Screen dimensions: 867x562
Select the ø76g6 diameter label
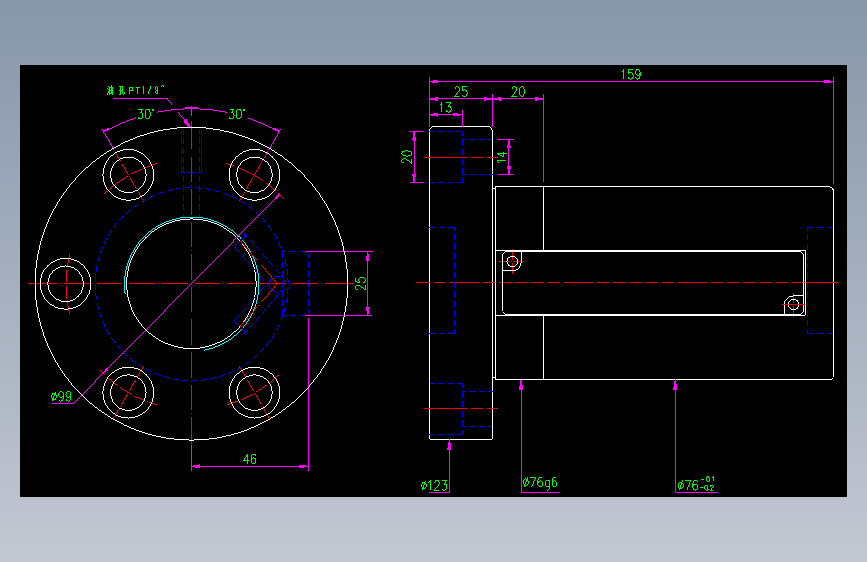click(540, 482)
